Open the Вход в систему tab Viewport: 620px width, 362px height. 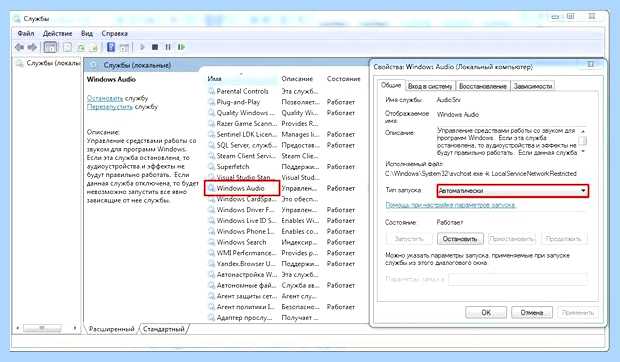[x=430, y=86]
